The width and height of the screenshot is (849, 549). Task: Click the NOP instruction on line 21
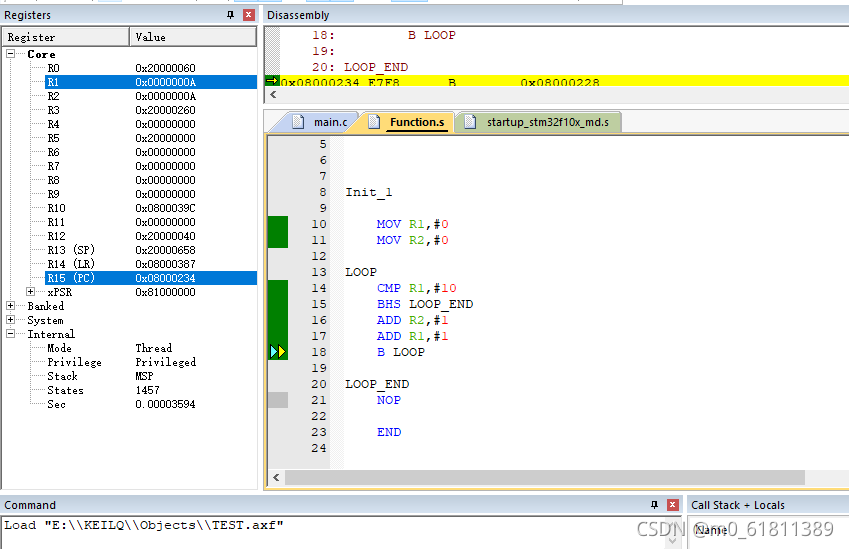coord(389,400)
